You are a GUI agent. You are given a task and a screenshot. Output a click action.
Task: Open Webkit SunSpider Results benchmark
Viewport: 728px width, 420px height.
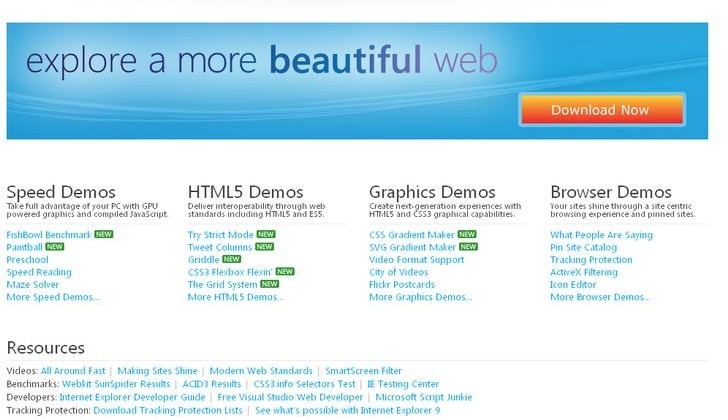(116, 384)
